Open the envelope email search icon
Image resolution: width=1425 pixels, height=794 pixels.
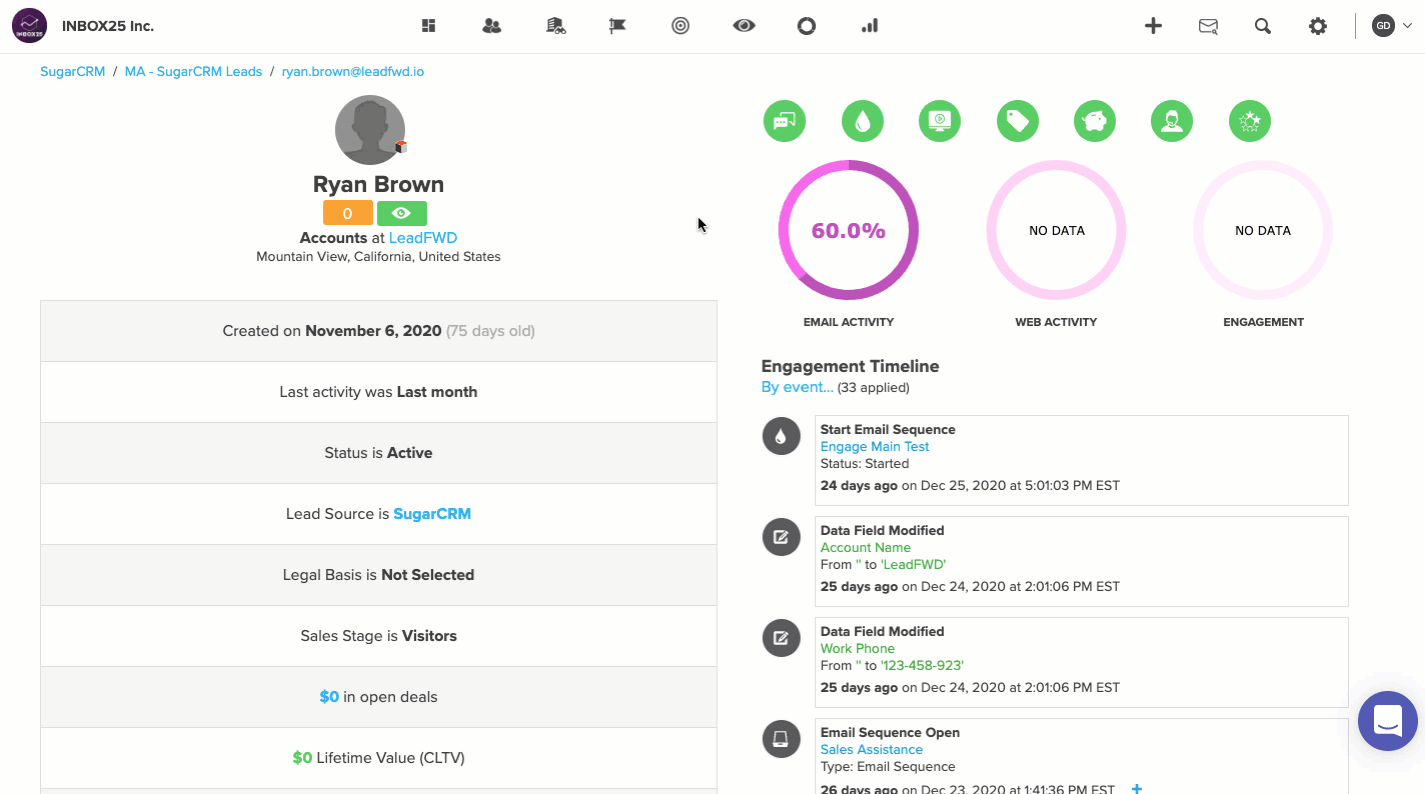pyautogui.click(x=1208, y=27)
